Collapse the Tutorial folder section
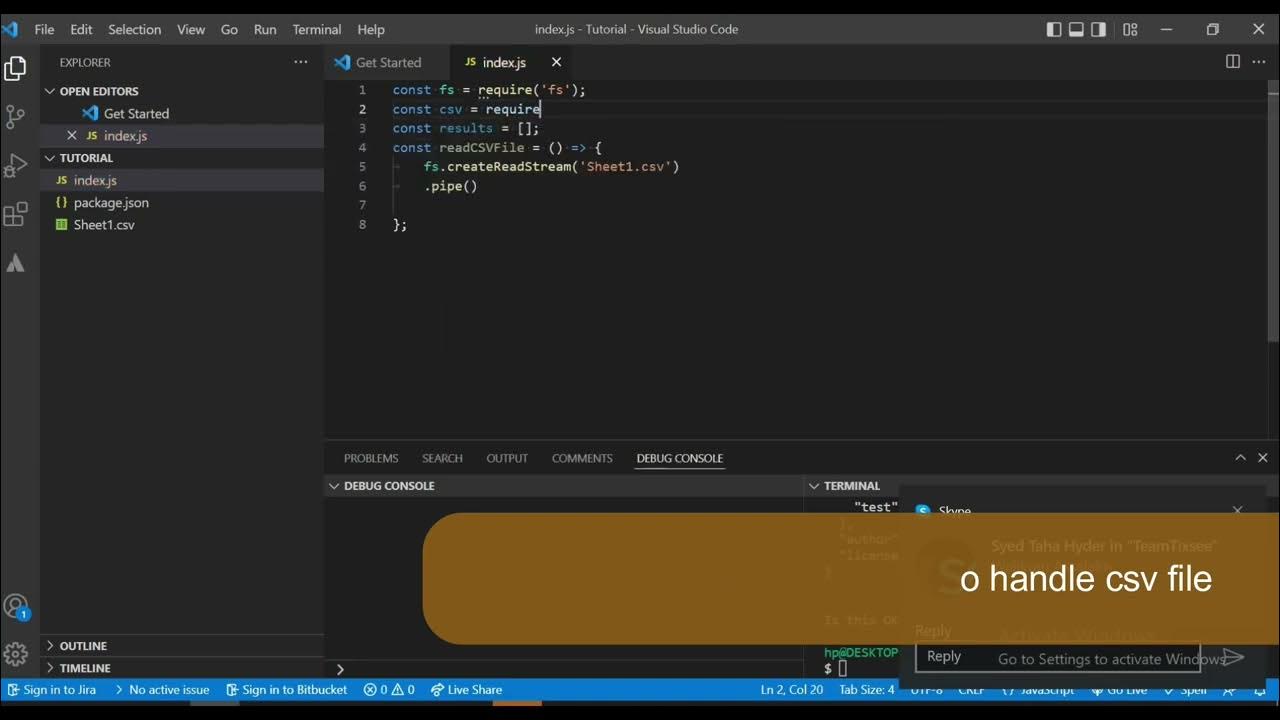 coord(181,158)
